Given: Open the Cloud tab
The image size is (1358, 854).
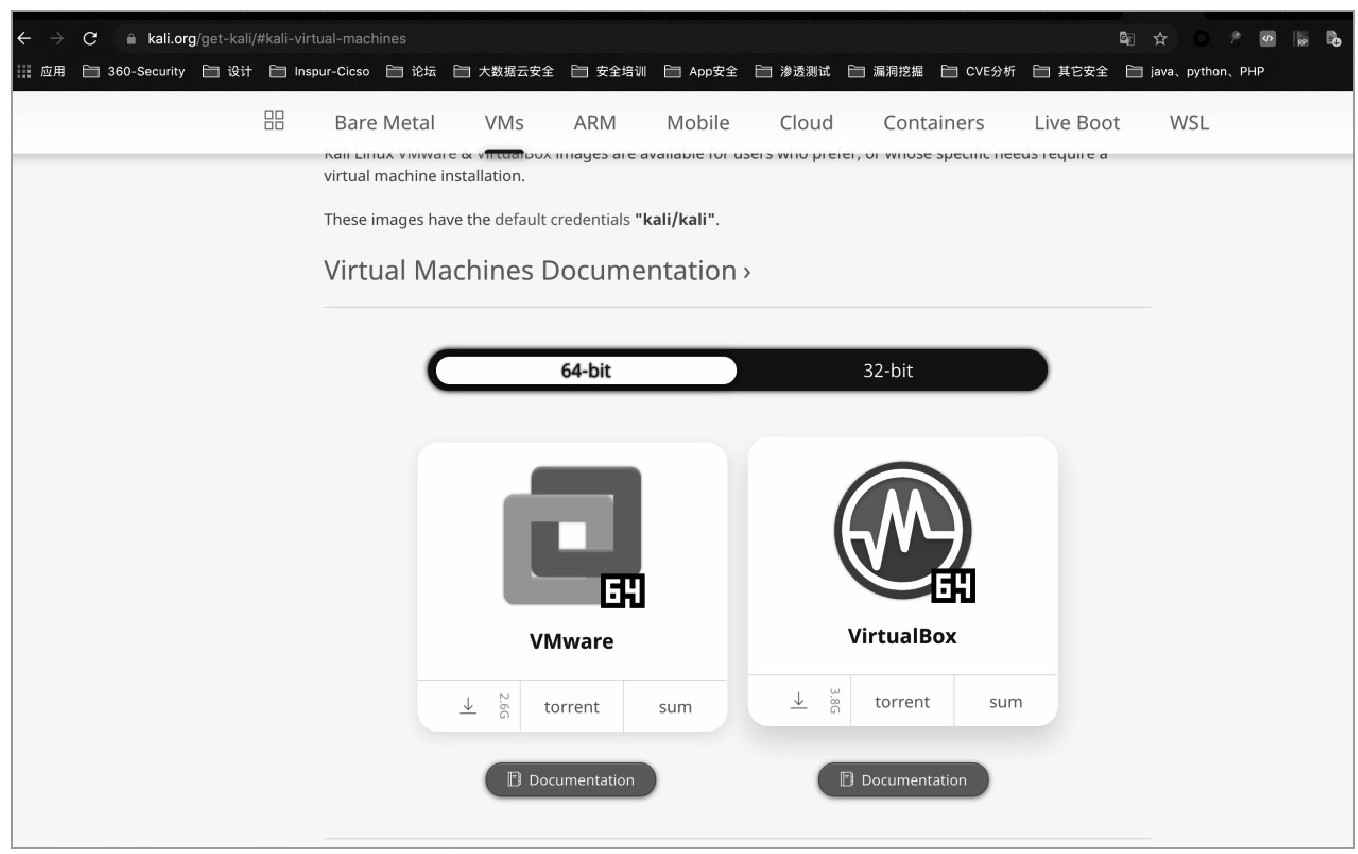Looking at the screenshot, I should [806, 123].
